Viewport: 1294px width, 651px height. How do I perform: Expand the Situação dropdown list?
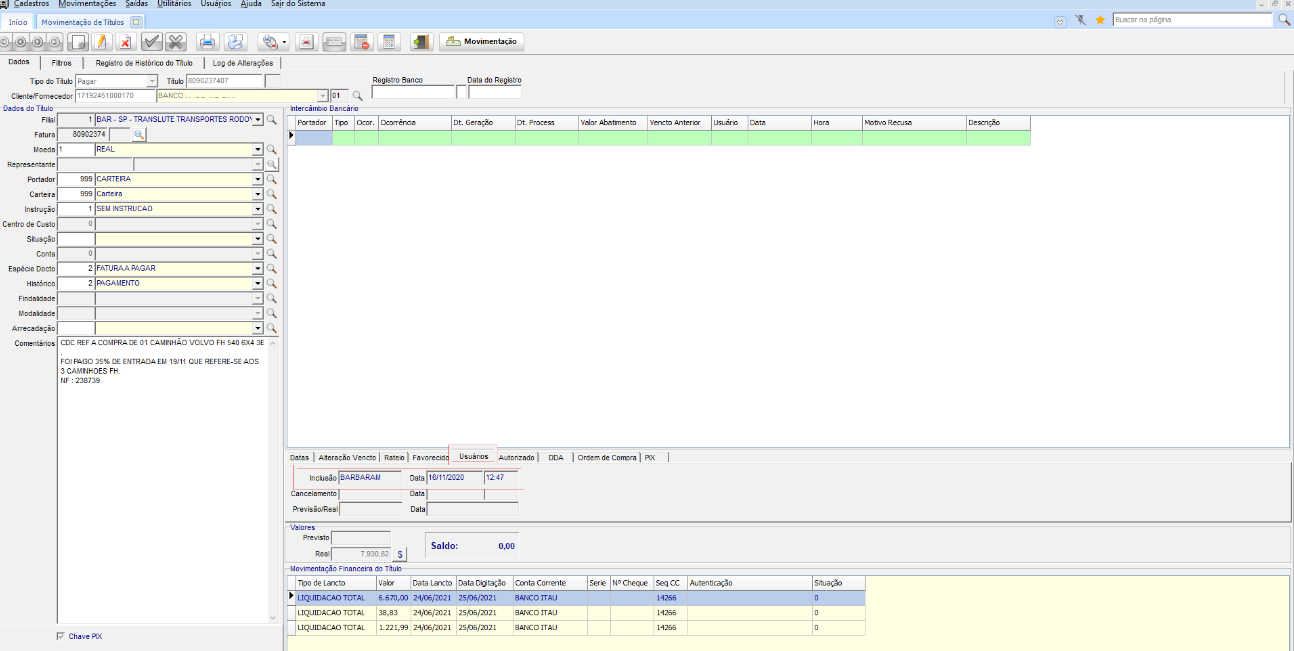pyautogui.click(x=258, y=239)
